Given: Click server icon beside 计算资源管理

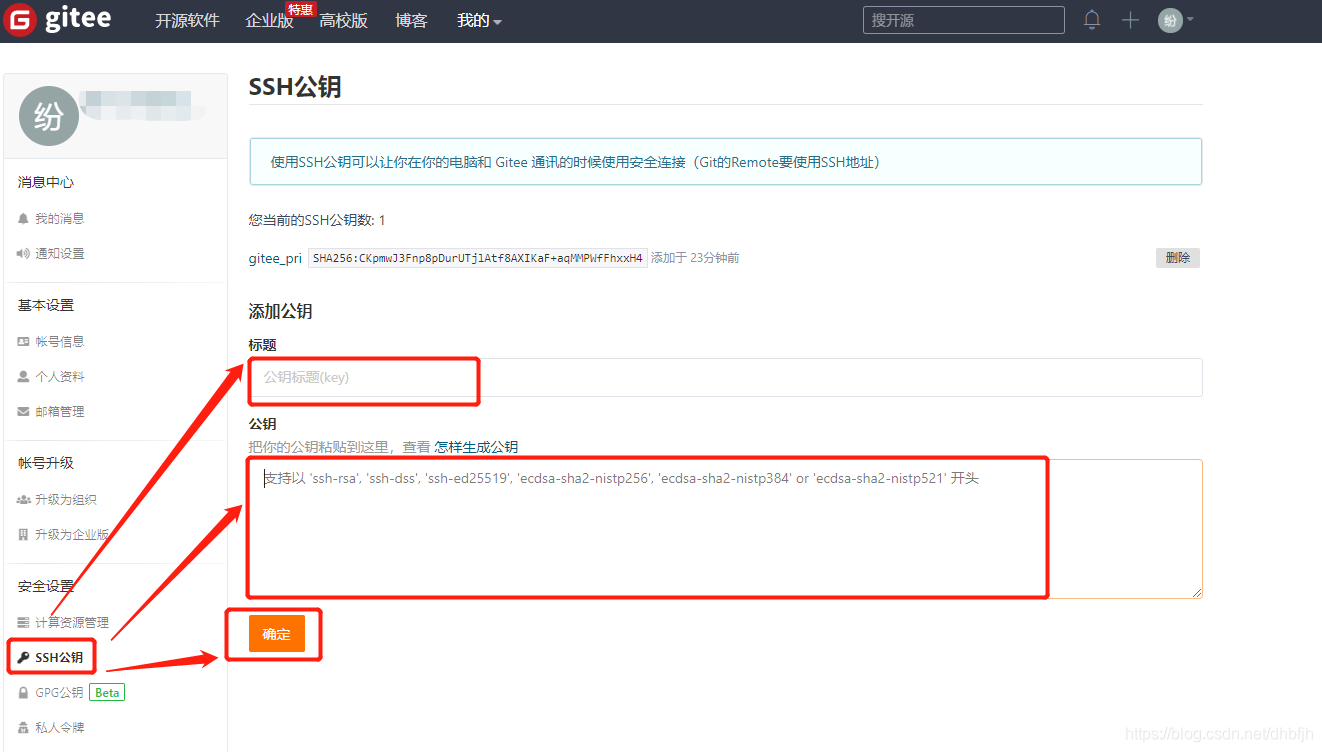Looking at the screenshot, I should 23,623.
